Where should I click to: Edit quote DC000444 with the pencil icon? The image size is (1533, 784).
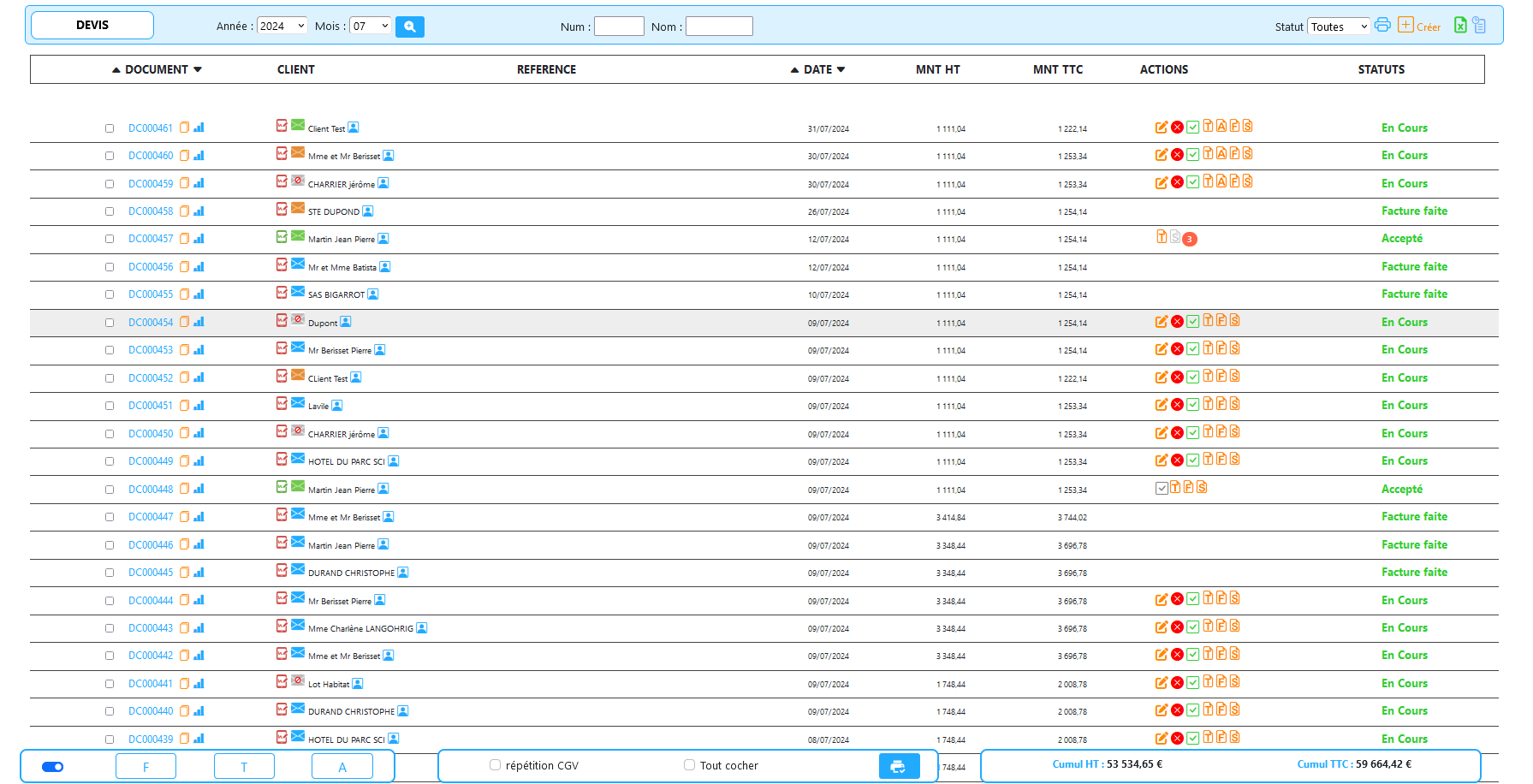click(x=1162, y=600)
